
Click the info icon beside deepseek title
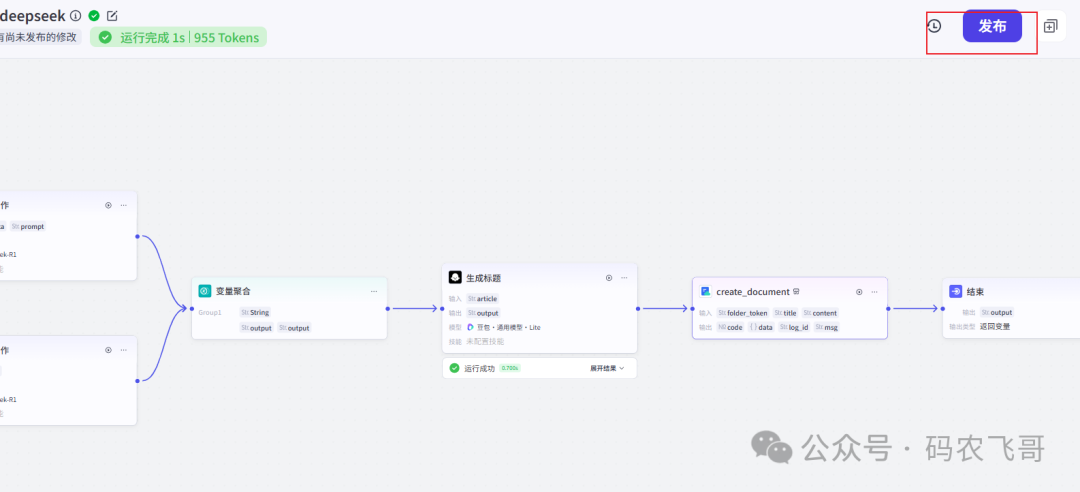(76, 15)
